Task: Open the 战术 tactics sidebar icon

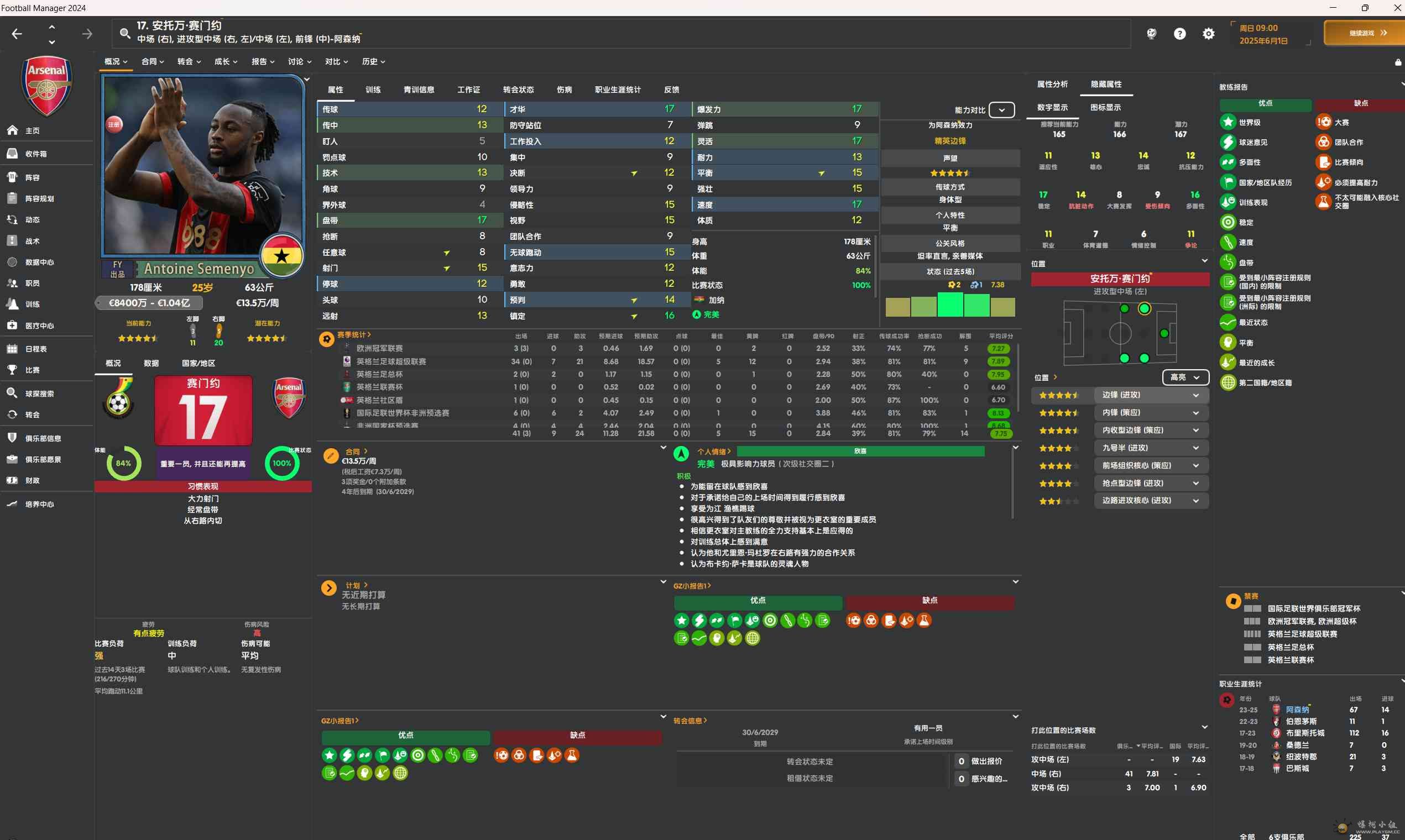Action: (13, 240)
